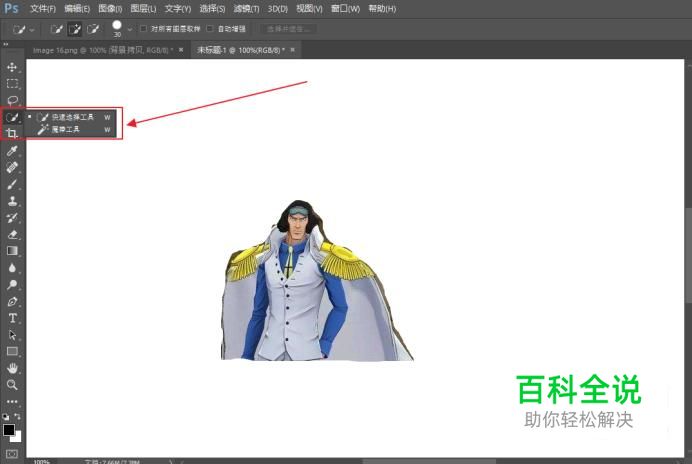Open the 文字(Y) menu

click(178, 9)
